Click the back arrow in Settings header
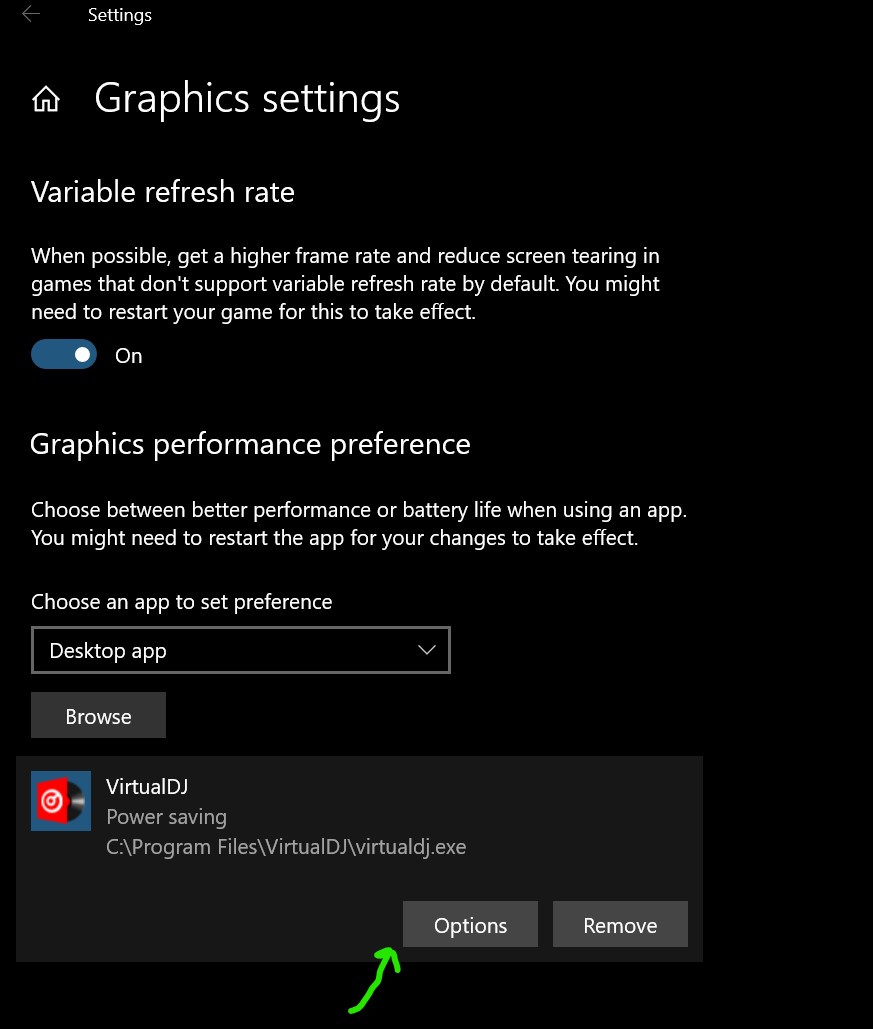873x1029 pixels. click(x=31, y=14)
